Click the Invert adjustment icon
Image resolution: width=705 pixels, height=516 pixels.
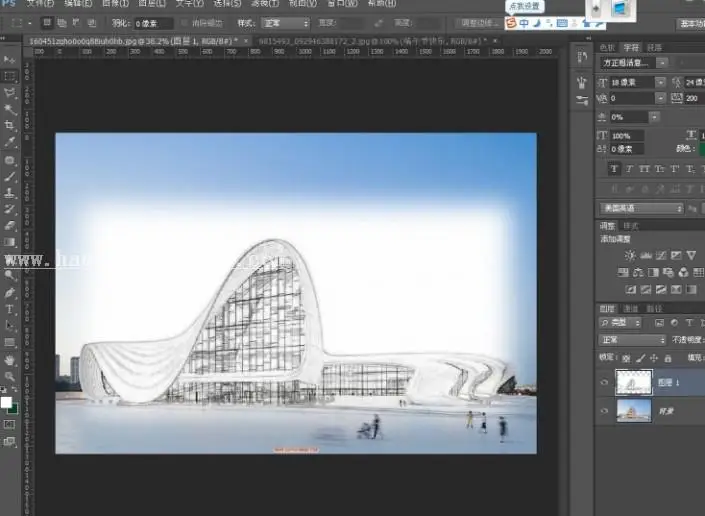point(630,289)
